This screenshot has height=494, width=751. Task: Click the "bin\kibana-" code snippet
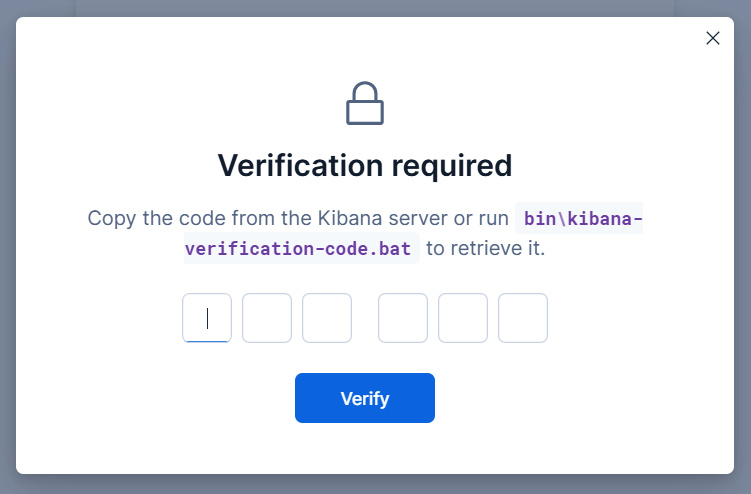click(582, 219)
